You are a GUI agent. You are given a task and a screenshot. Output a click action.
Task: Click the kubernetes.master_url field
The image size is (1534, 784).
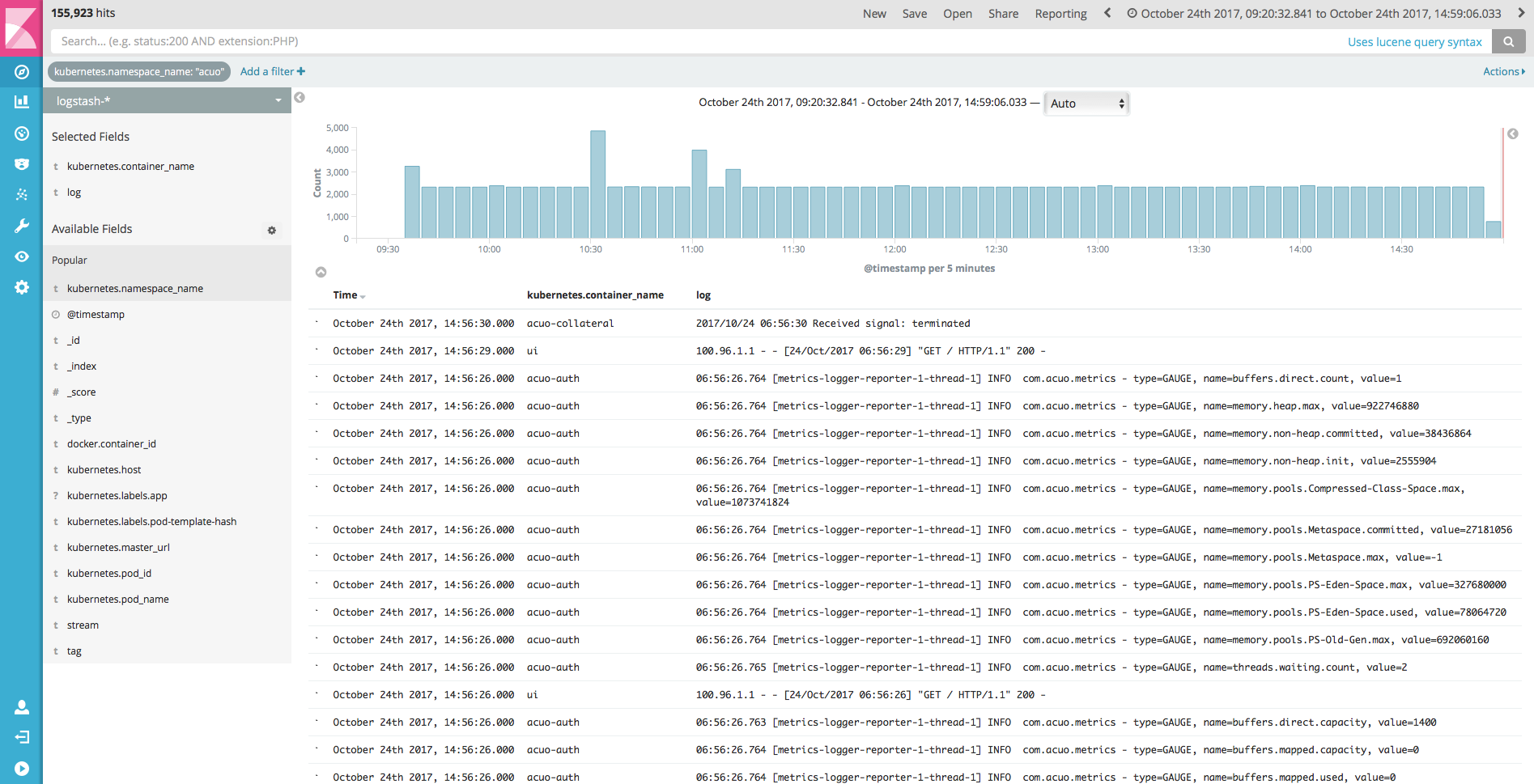[118, 548]
